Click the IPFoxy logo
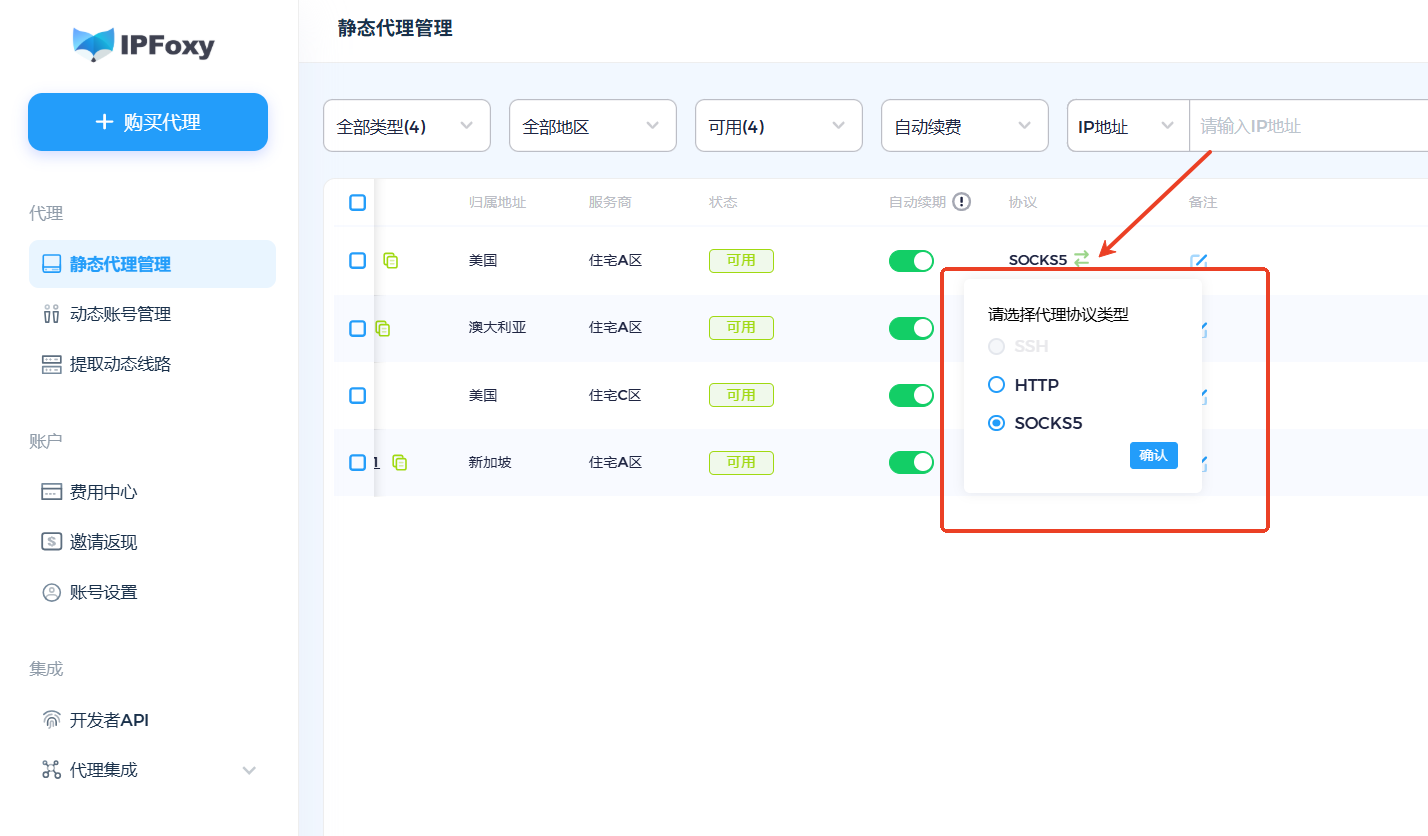The image size is (1428, 836). 144,44
